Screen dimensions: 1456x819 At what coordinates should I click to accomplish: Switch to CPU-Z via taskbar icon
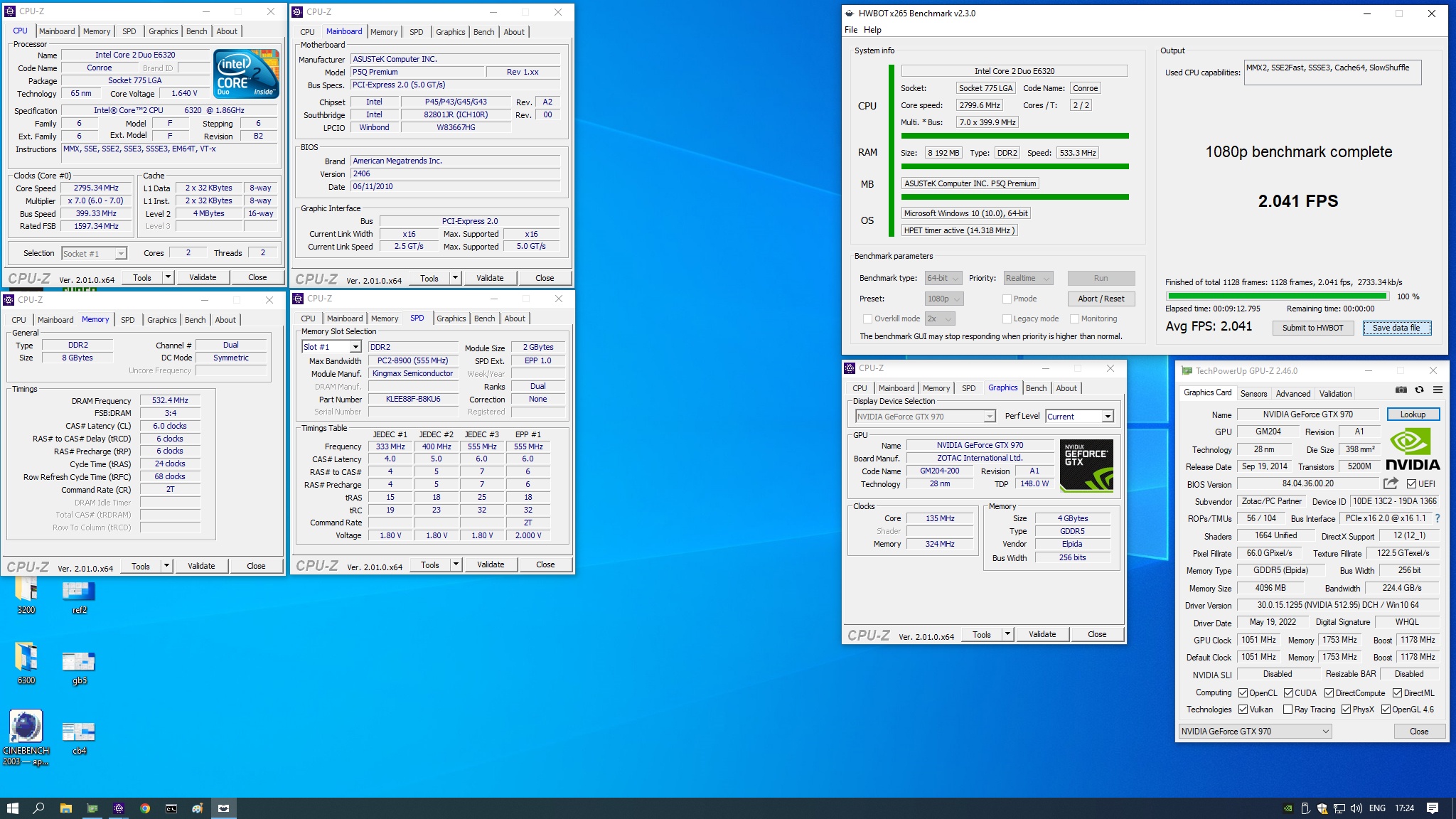[x=119, y=808]
